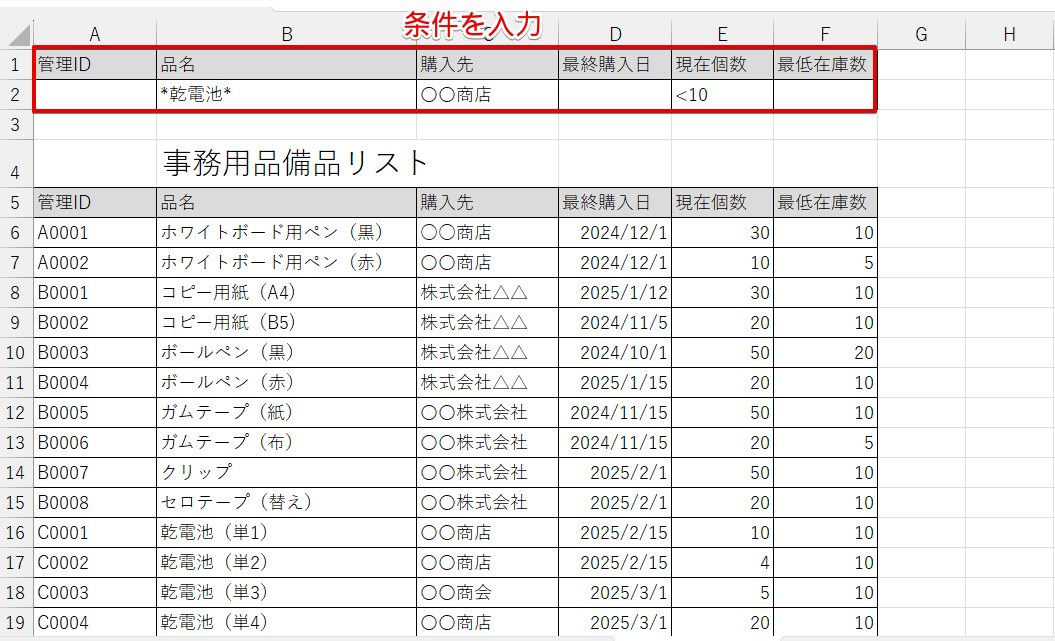
Task: Select the ○○商会 supplier cell in row 18
Action: pyautogui.click(x=487, y=593)
